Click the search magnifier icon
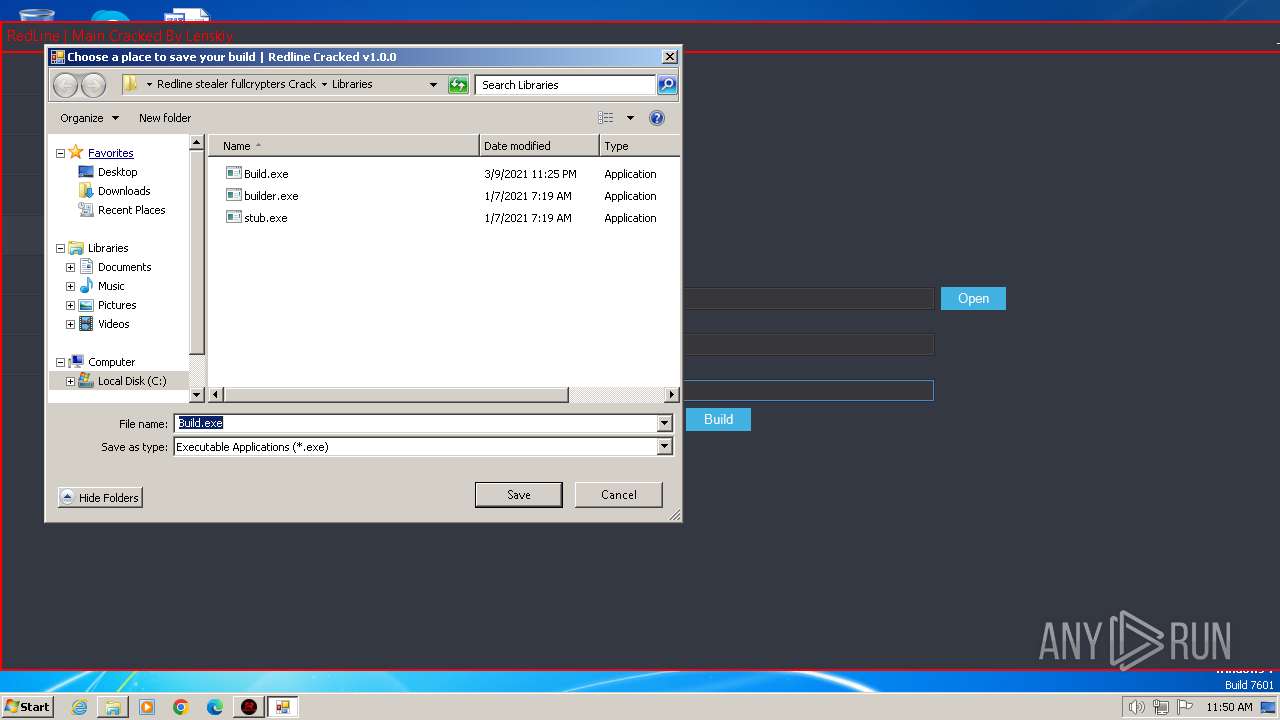Image resolution: width=1280 pixels, height=720 pixels. [x=667, y=85]
